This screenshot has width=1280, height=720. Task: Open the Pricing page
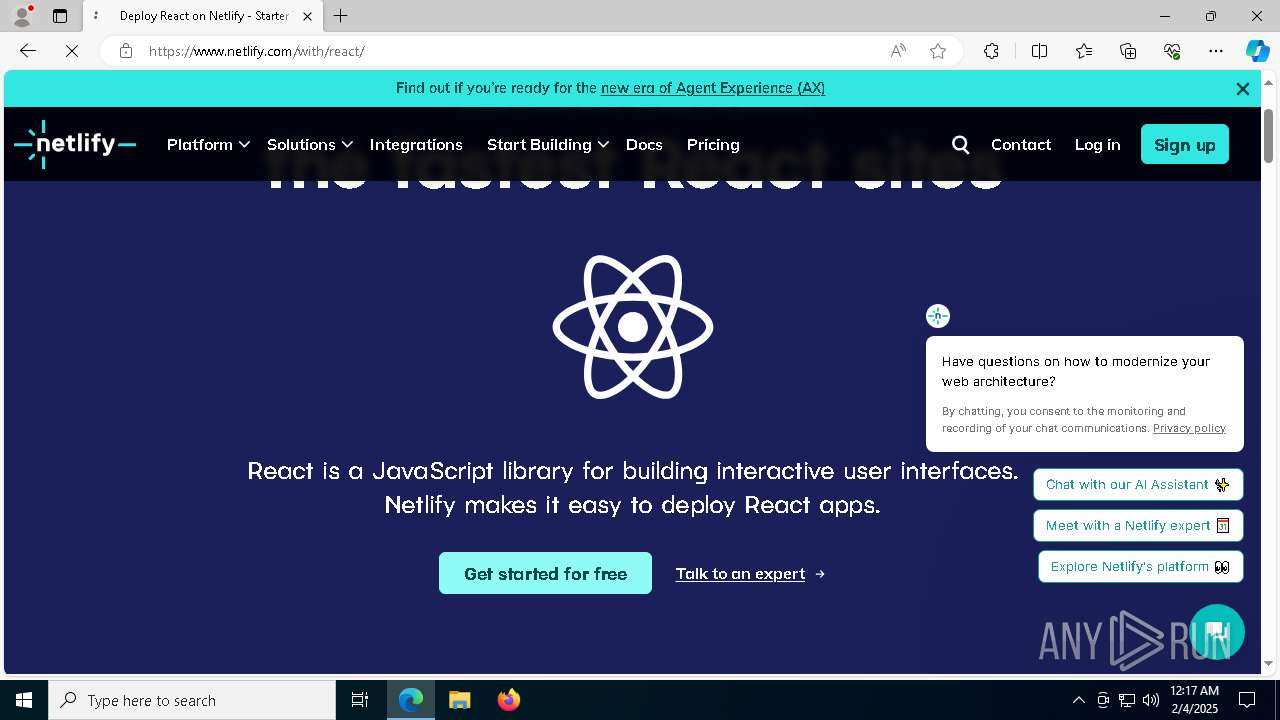713,144
